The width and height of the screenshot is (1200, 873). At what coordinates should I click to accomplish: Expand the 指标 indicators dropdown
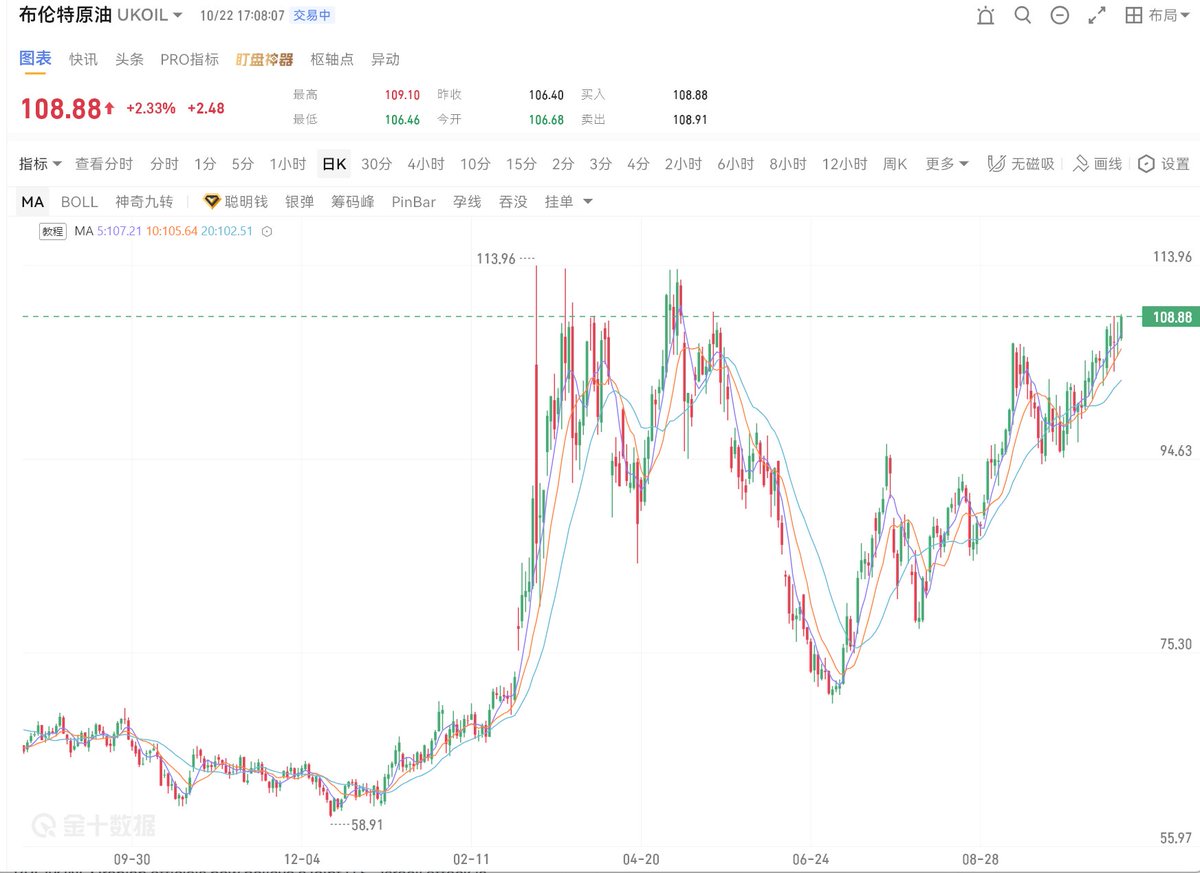click(x=57, y=164)
